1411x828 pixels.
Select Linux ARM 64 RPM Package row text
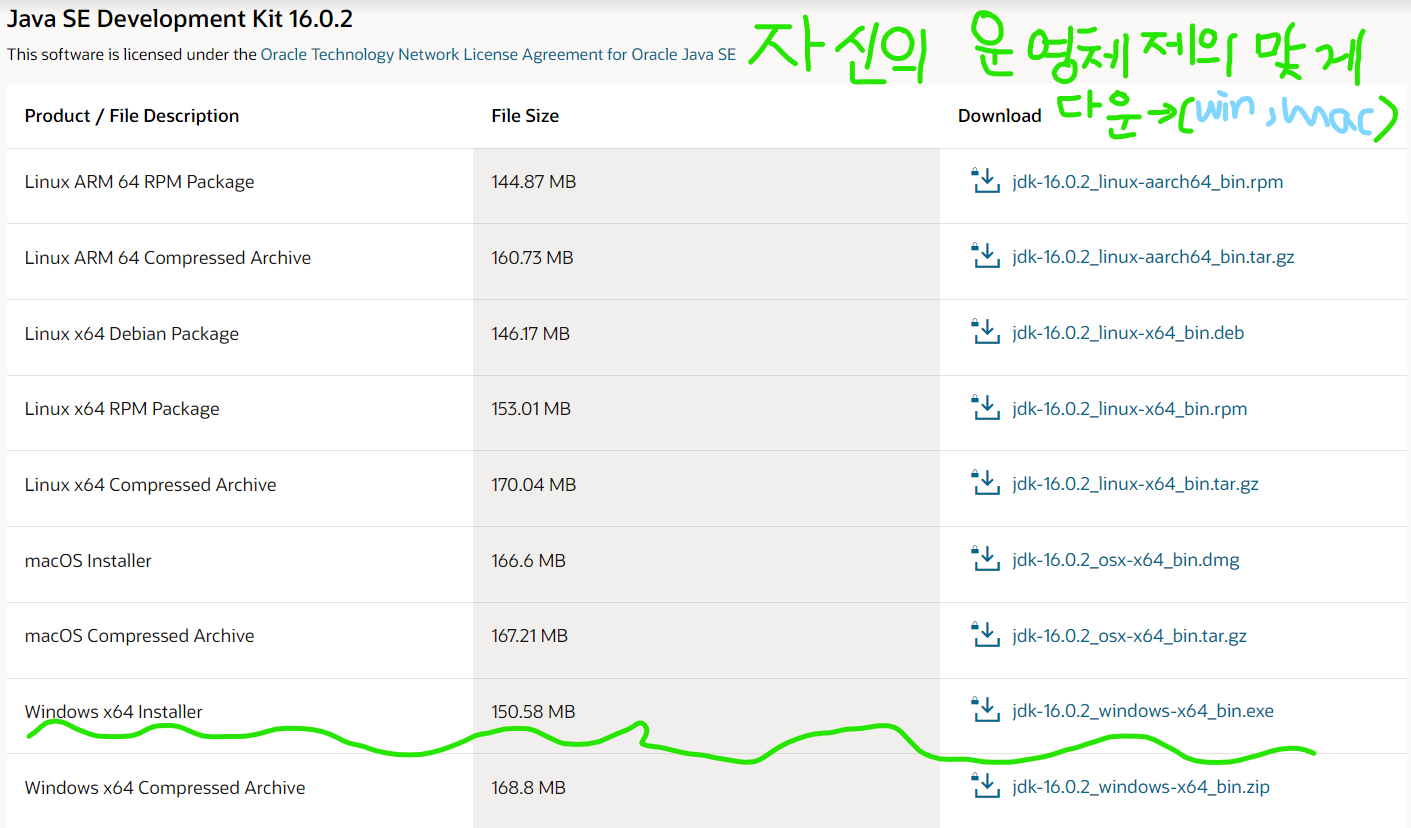[x=140, y=182]
